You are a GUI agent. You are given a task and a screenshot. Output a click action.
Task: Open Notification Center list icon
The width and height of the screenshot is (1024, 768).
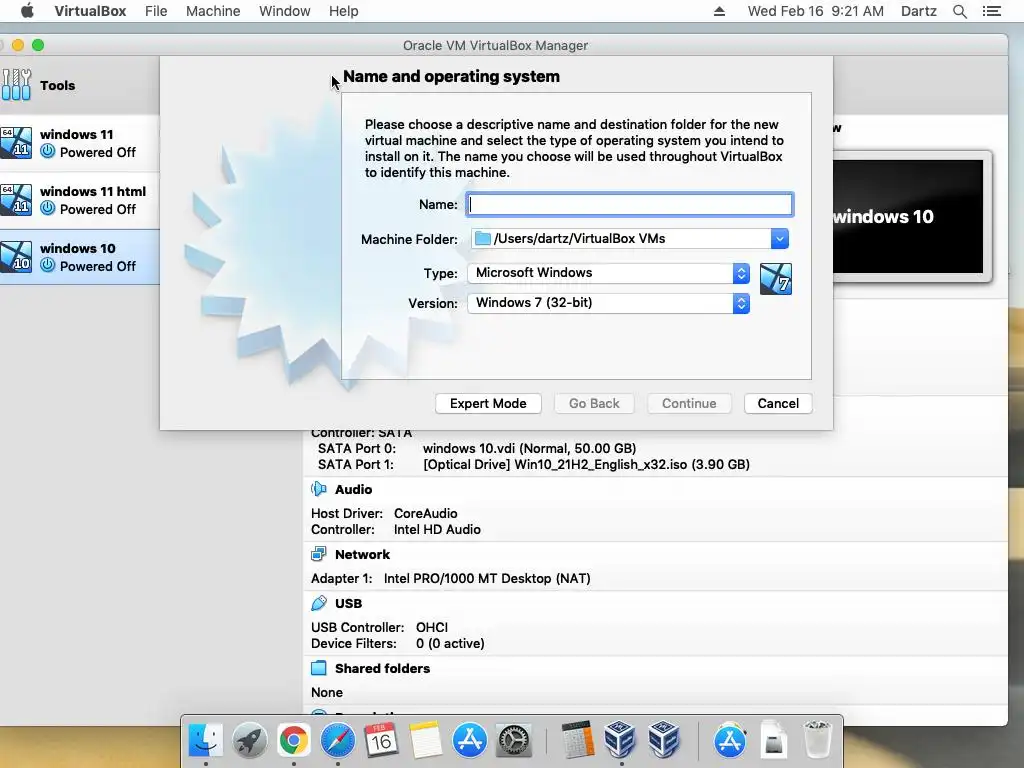pyautogui.click(x=991, y=11)
